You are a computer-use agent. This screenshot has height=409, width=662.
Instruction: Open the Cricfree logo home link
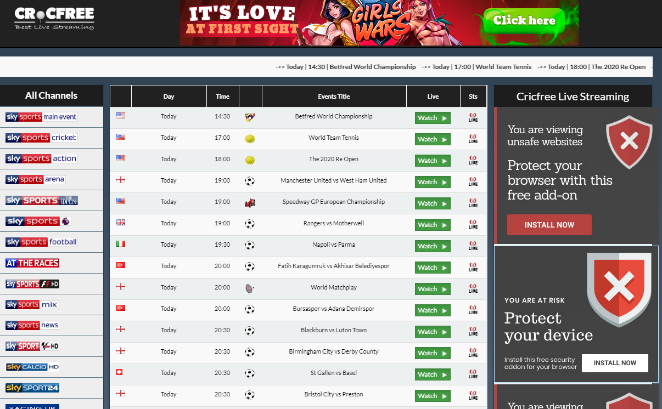click(x=54, y=18)
